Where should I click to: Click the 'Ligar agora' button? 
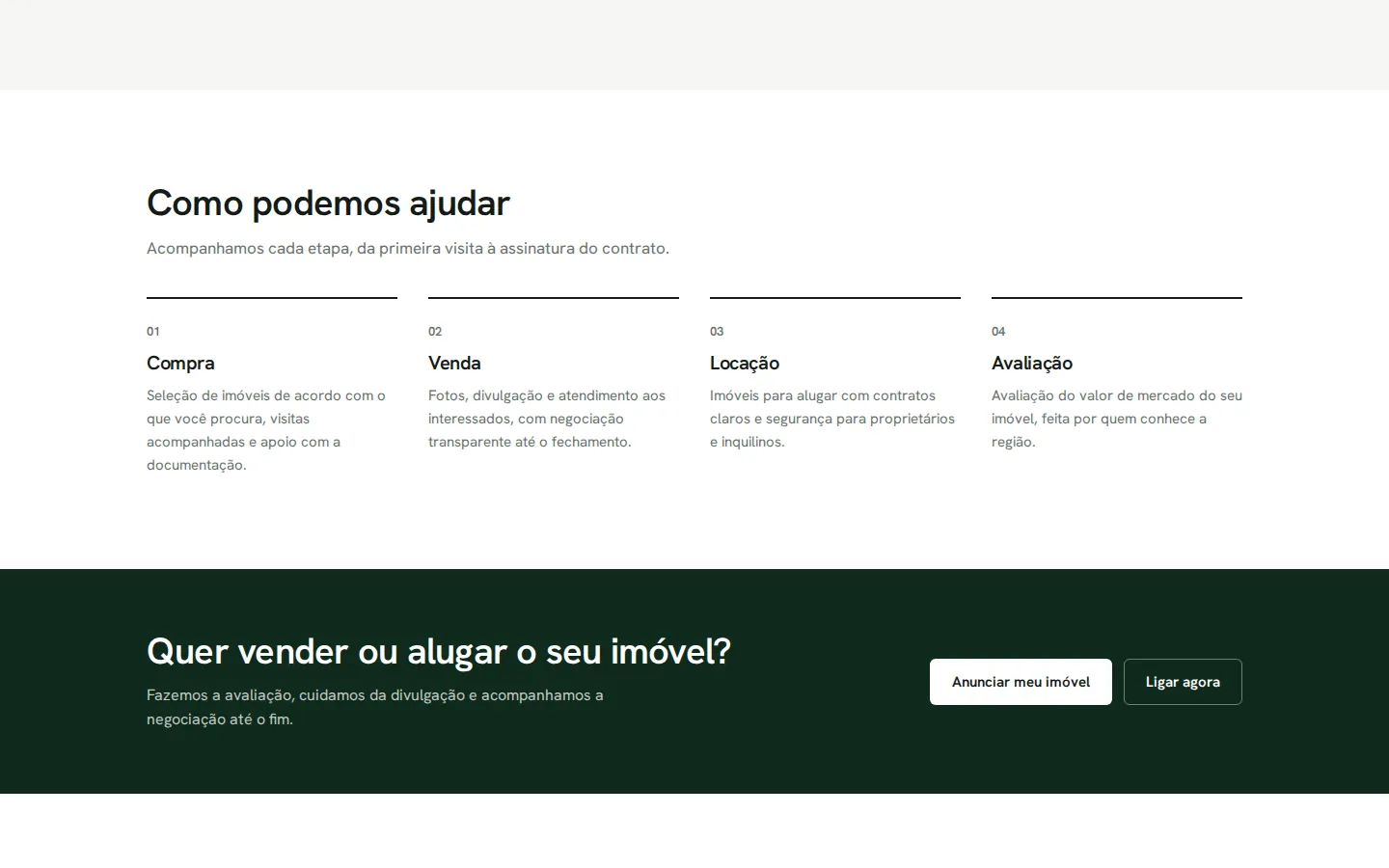1183,682
